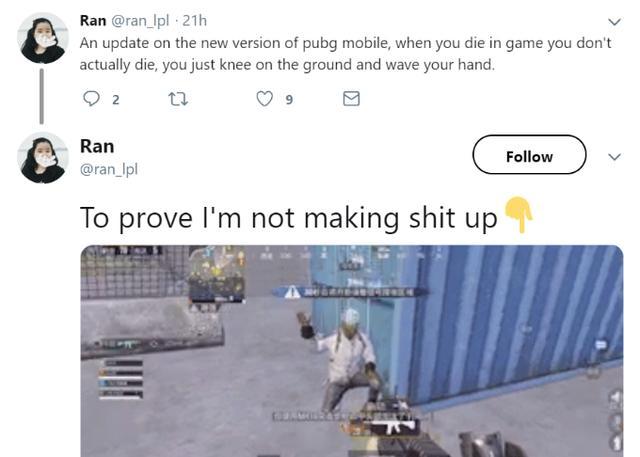The height and width of the screenshot is (457, 640).
Task: Open the 21h timestamp link
Action: click(x=194, y=20)
